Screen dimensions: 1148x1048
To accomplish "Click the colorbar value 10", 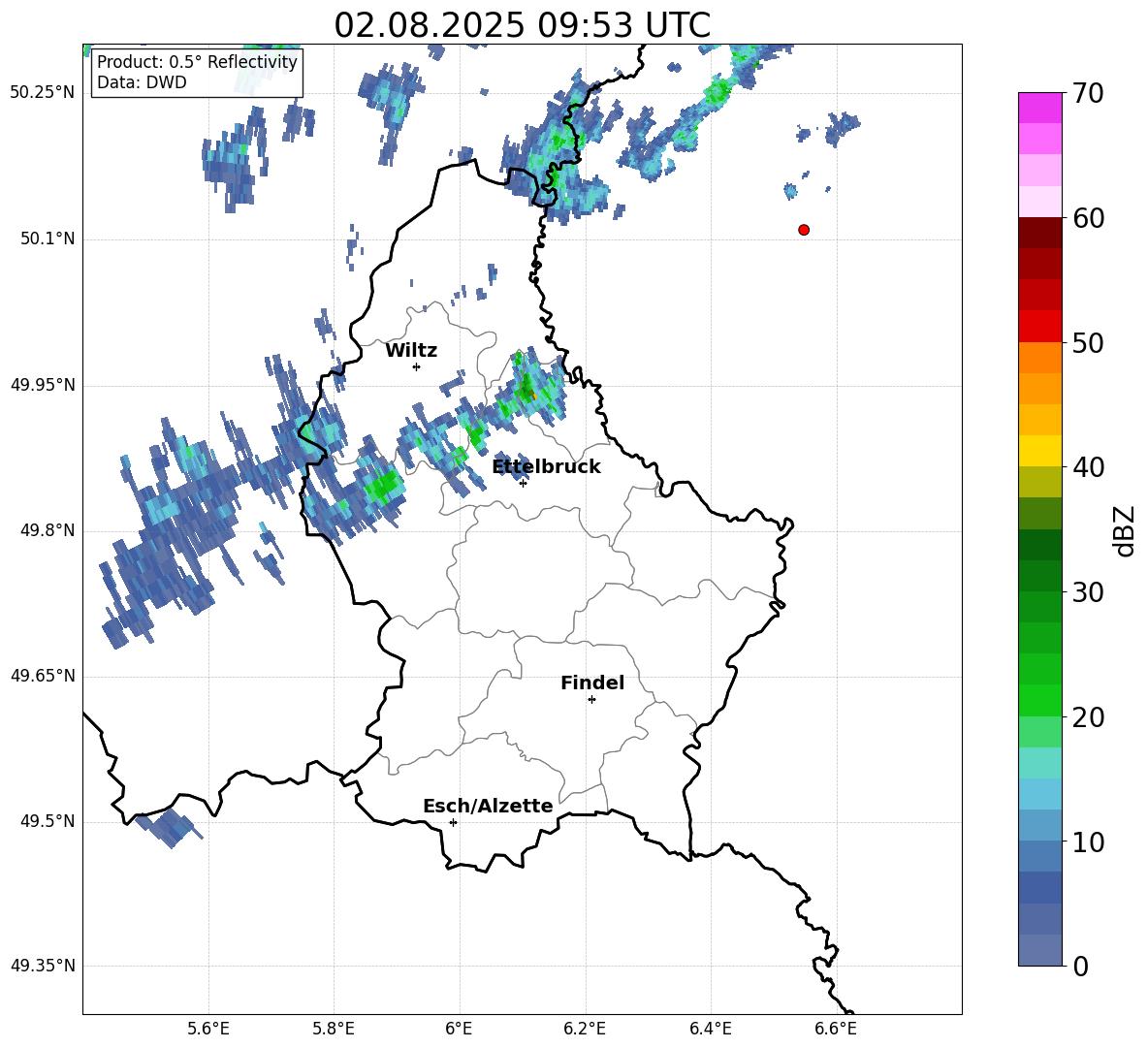I will click(1088, 842).
